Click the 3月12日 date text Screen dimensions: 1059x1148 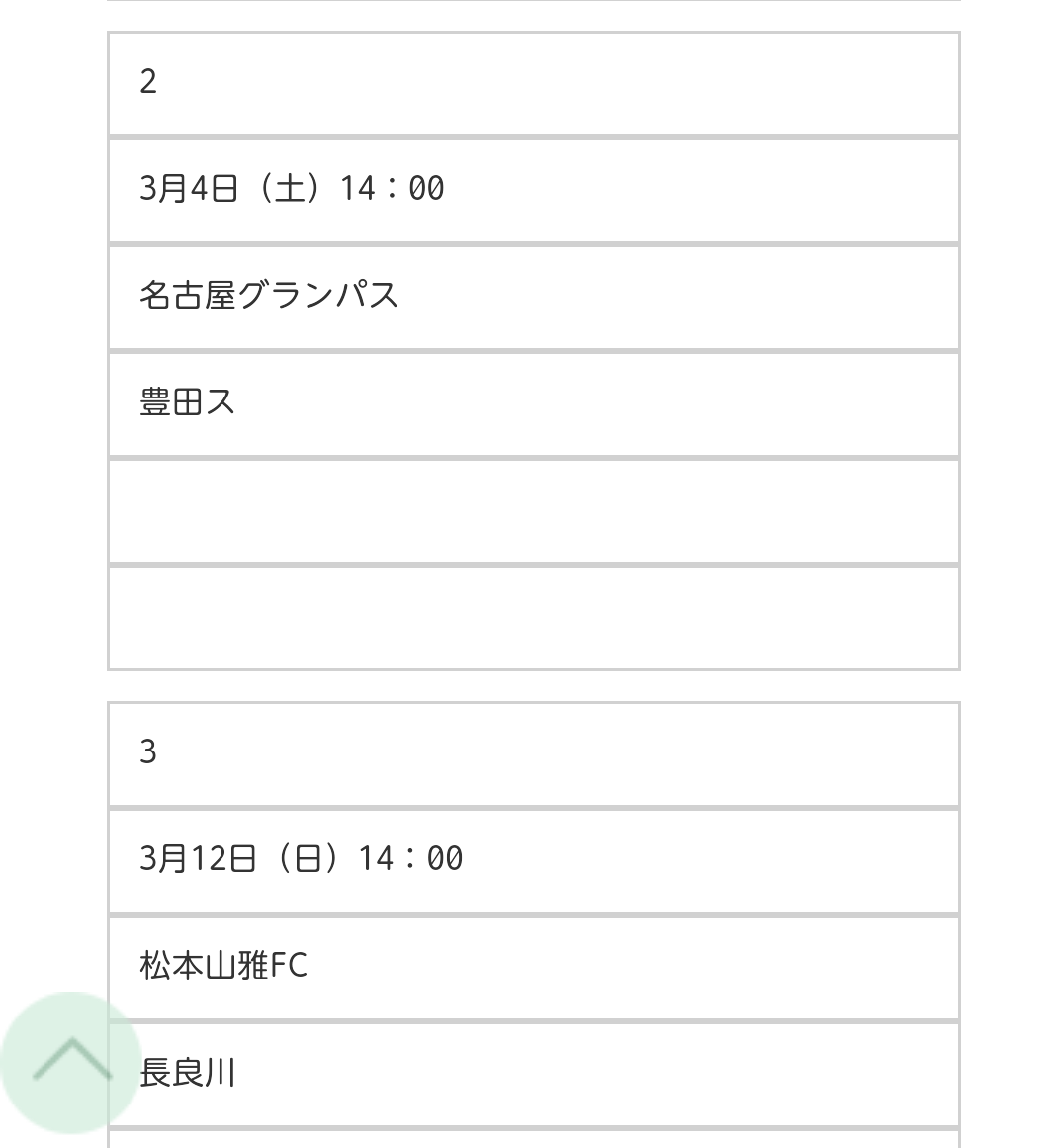pyautogui.click(x=198, y=859)
